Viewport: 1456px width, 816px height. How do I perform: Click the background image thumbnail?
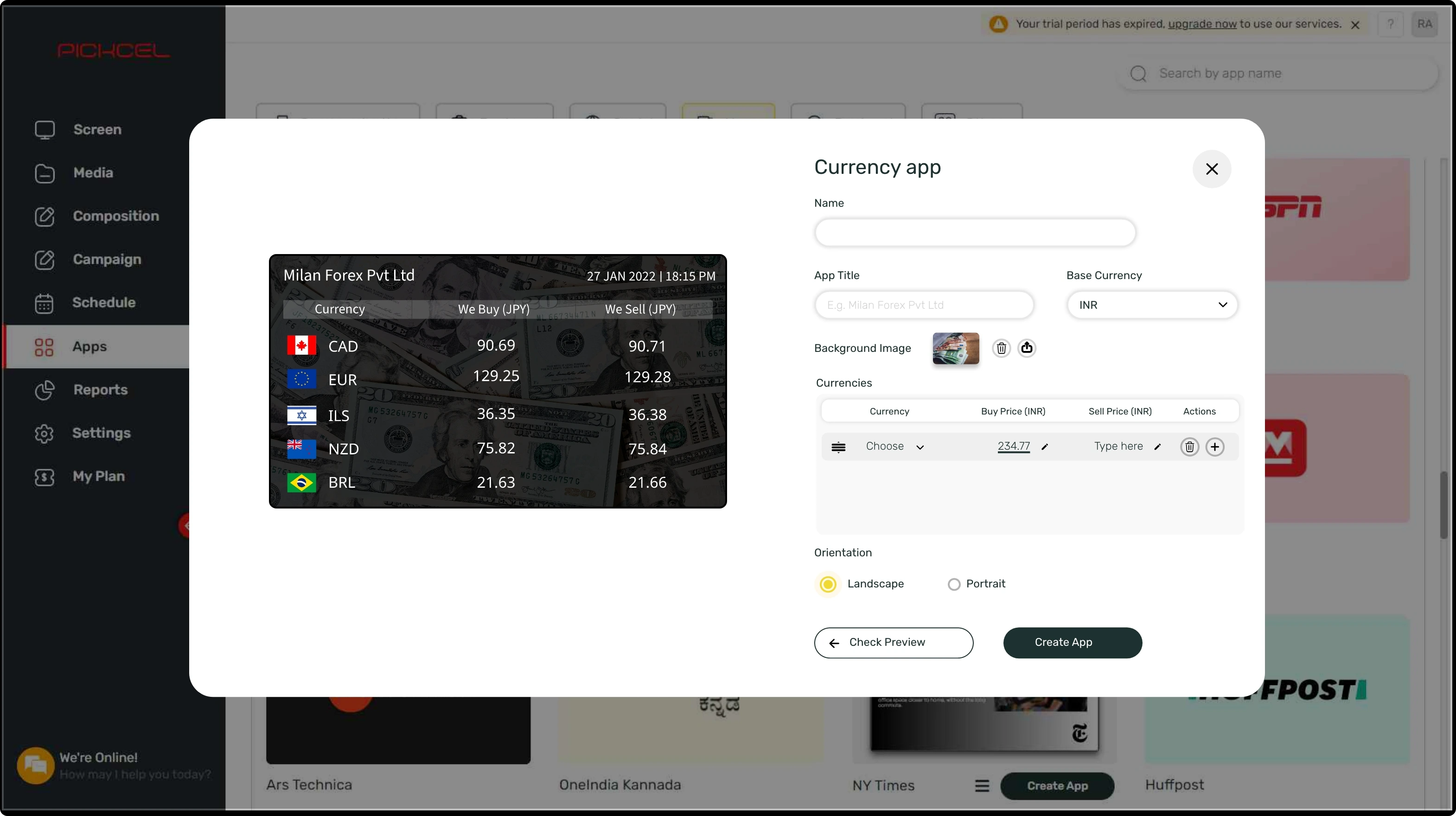(955, 348)
